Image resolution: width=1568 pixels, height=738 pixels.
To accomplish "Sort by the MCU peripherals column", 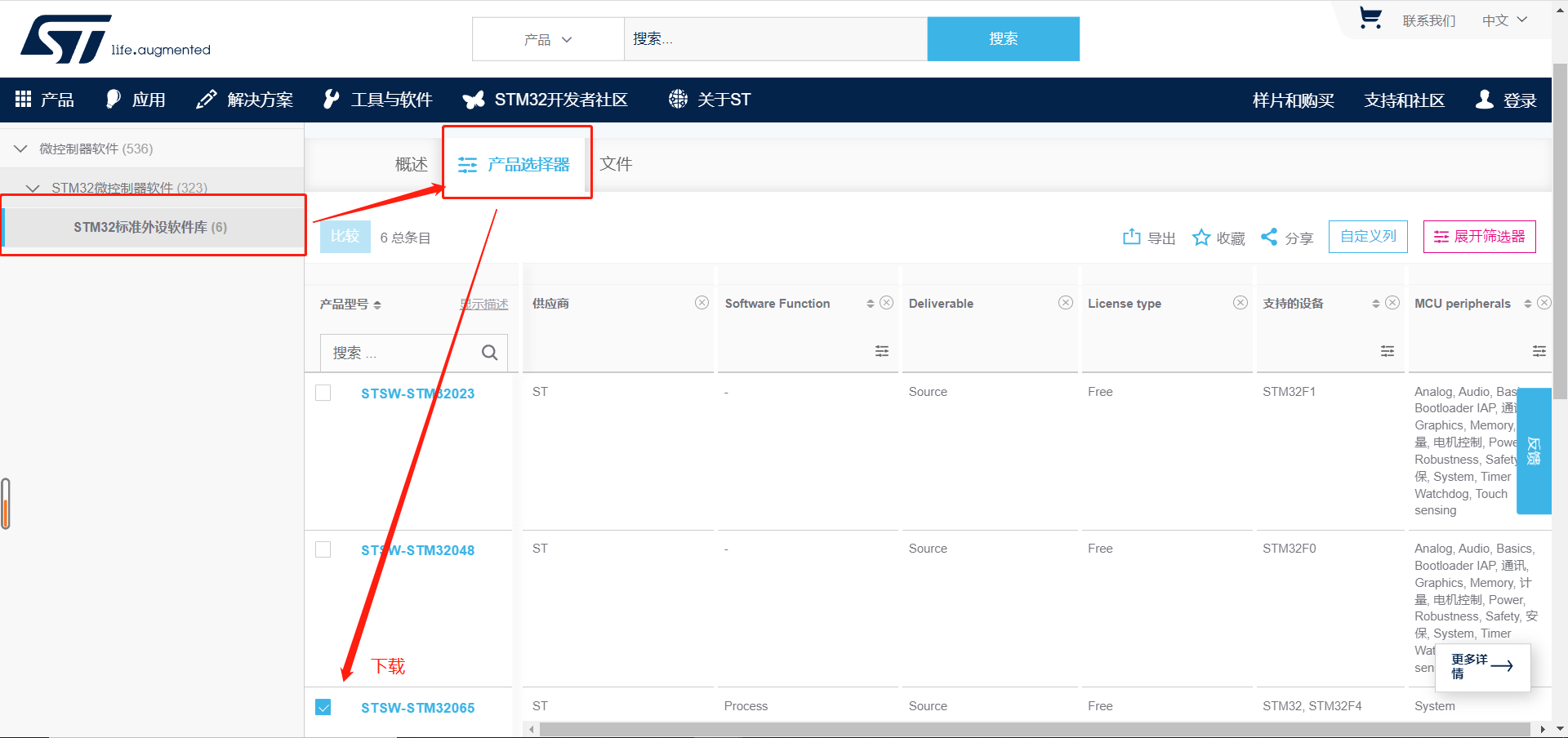I will click(1528, 304).
